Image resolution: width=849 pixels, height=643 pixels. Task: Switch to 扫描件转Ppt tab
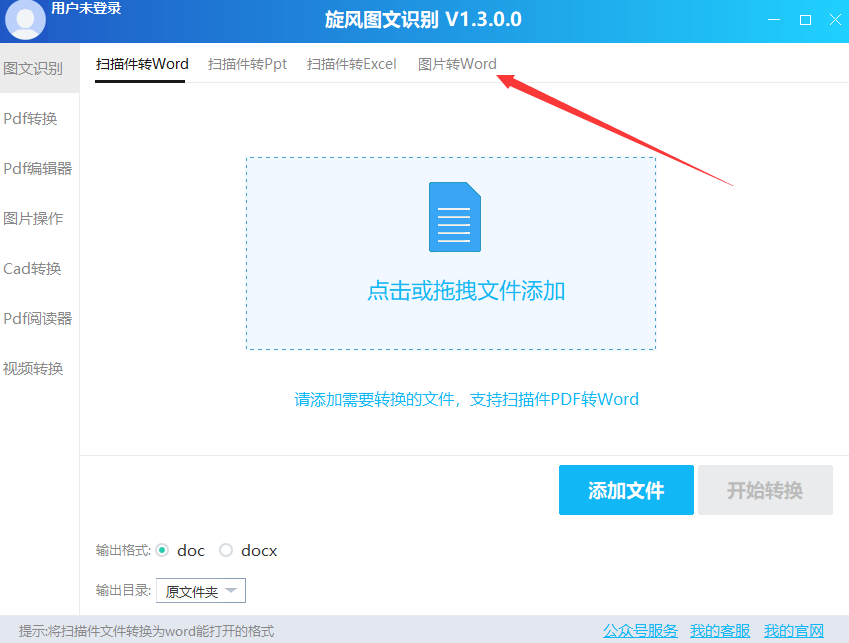247,64
